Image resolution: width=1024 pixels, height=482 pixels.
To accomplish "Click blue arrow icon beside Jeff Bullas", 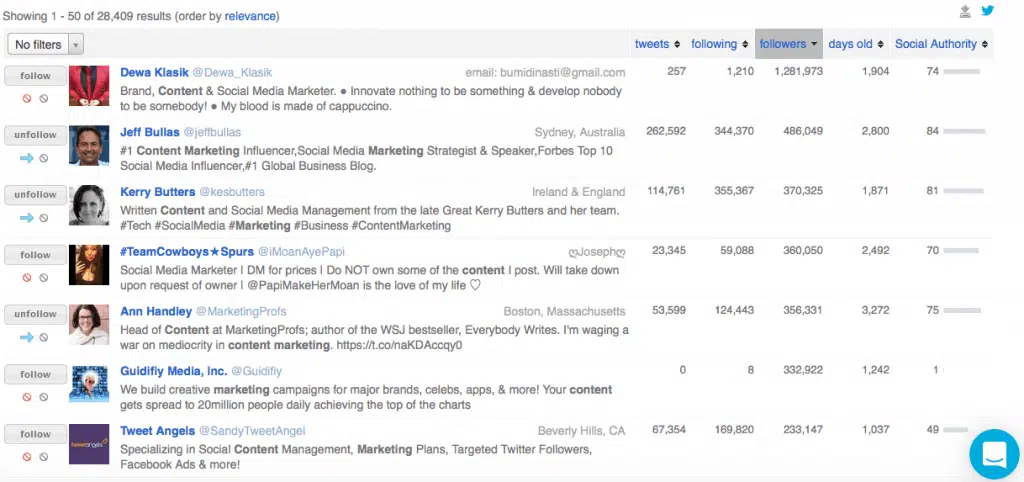I will pyautogui.click(x=27, y=158).
